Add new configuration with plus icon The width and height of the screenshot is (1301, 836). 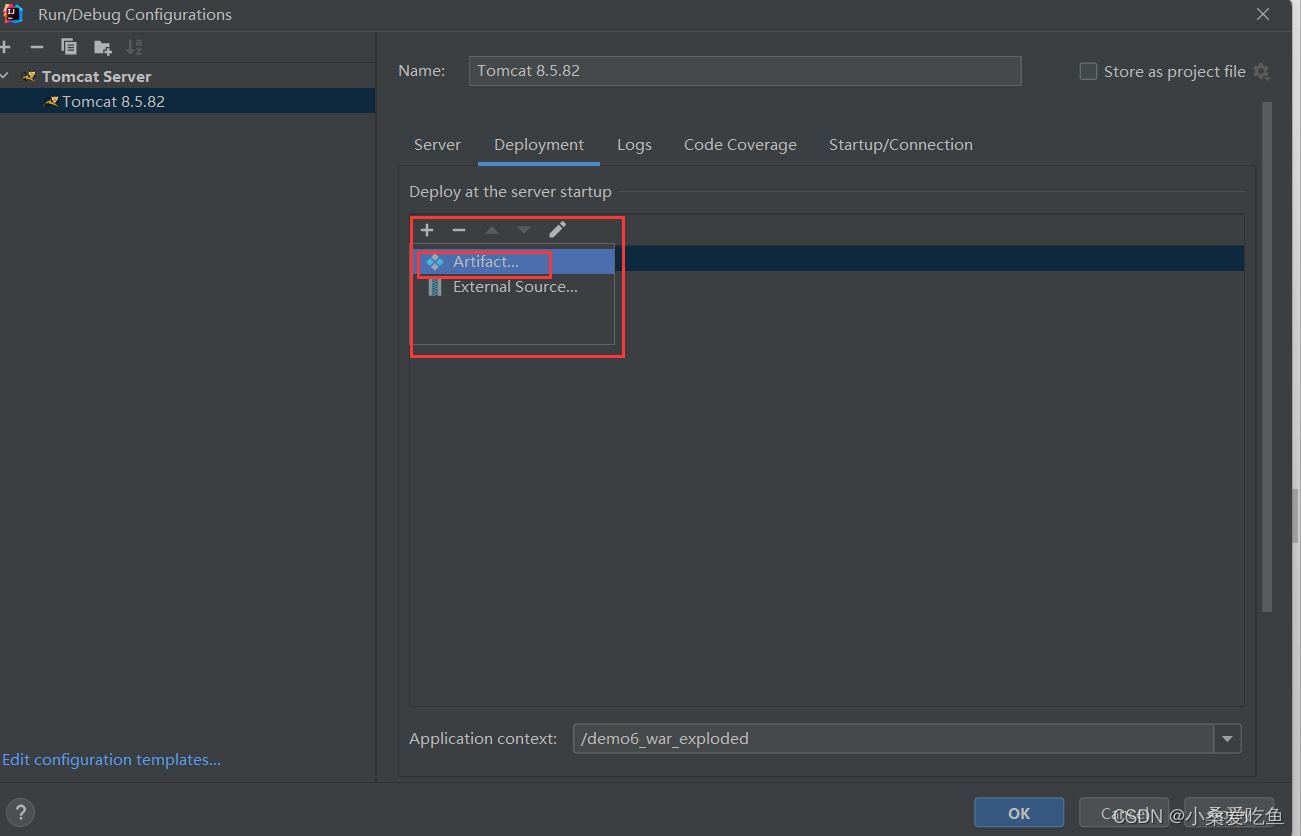pos(5,47)
